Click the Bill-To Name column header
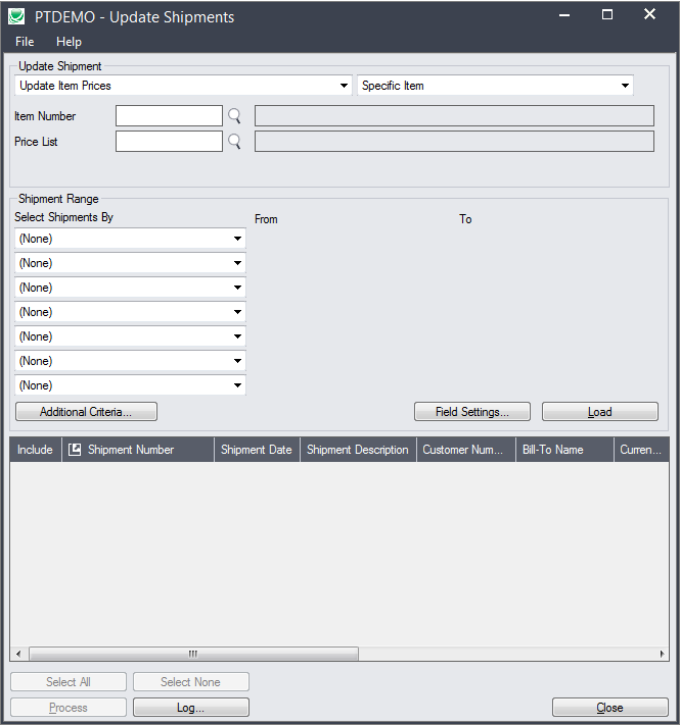This screenshot has height=726, width=681. pyautogui.click(x=565, y=450)
